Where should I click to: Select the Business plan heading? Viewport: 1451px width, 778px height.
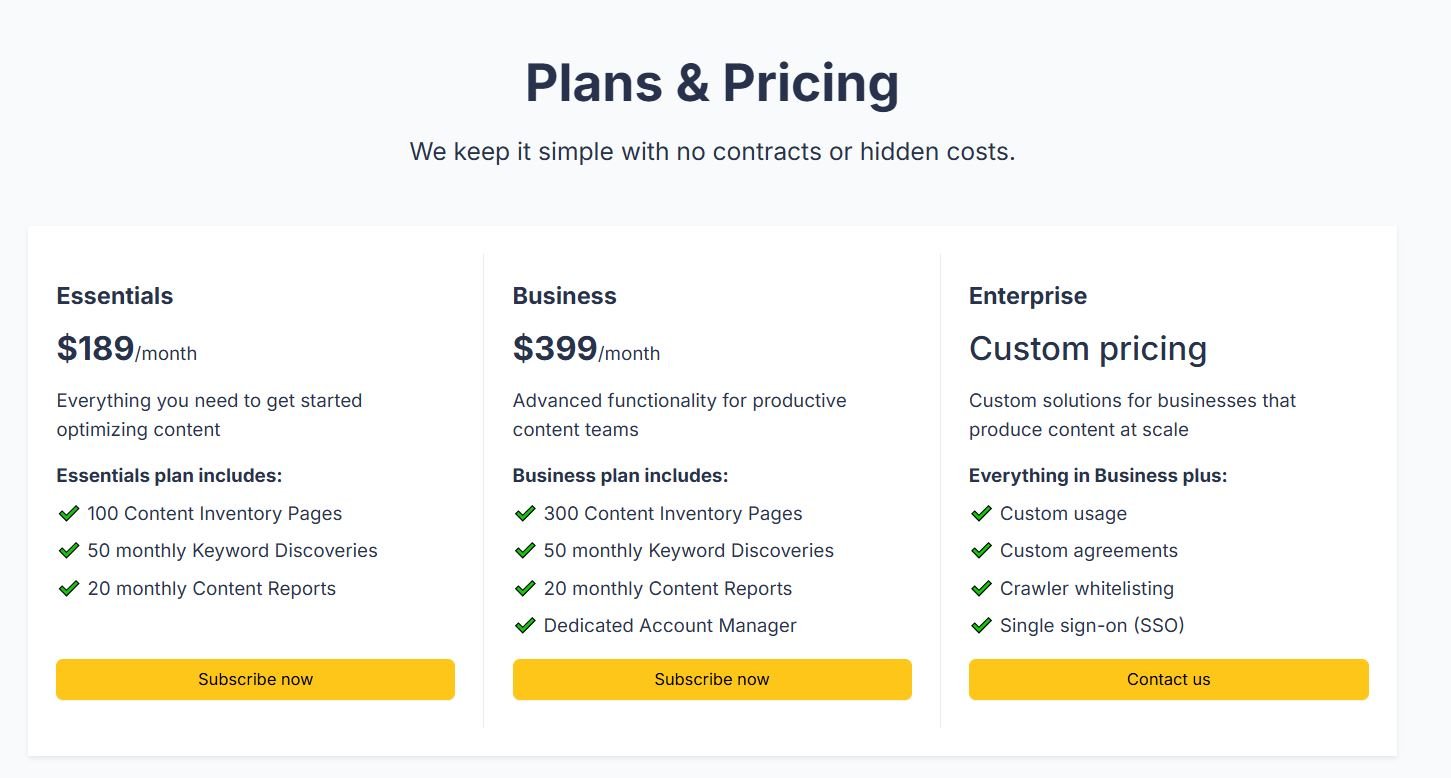(564, 296)
